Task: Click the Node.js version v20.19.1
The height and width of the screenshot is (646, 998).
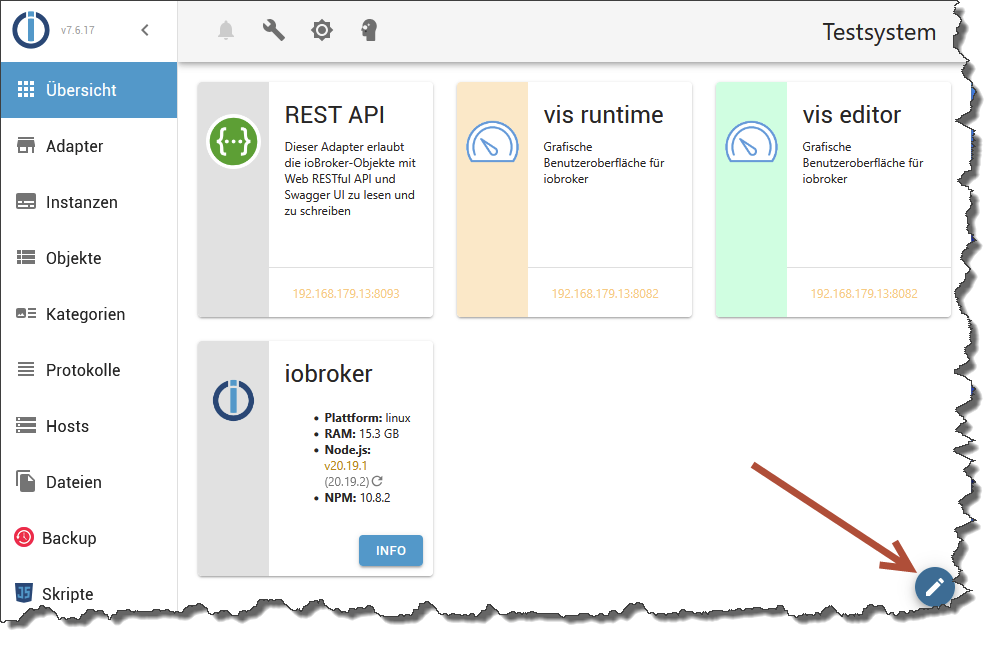Action: 346,466
